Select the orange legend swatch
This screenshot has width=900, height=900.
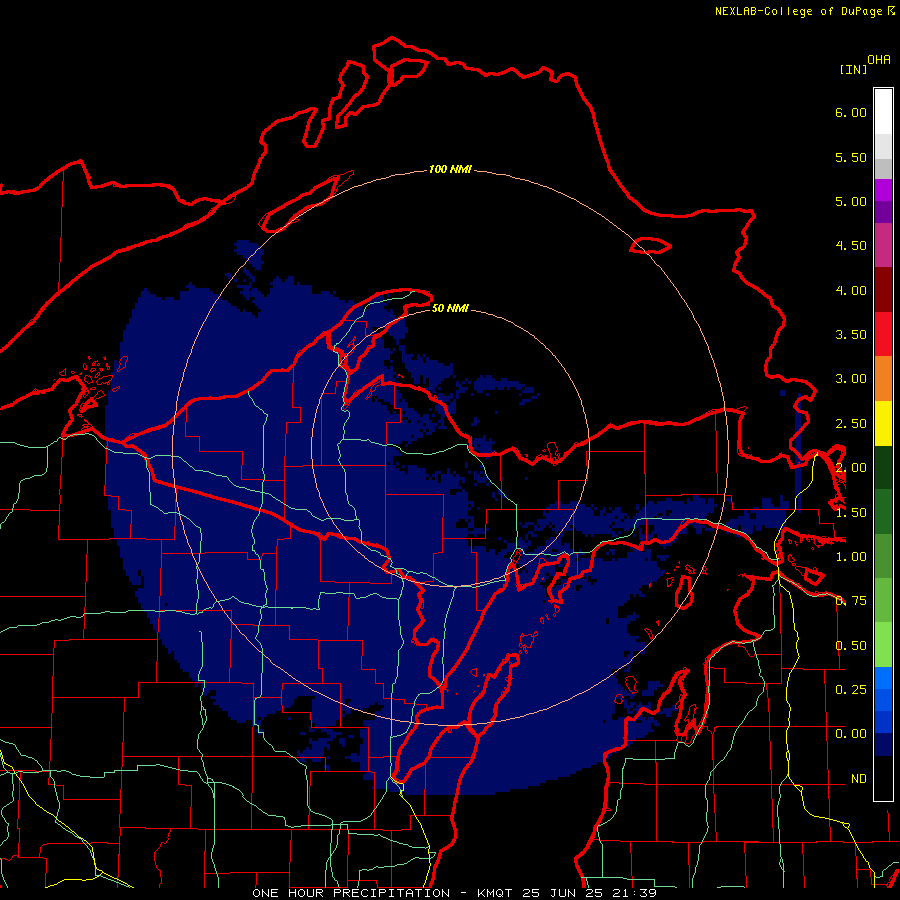pyautogui.click(x=883, y=379)
